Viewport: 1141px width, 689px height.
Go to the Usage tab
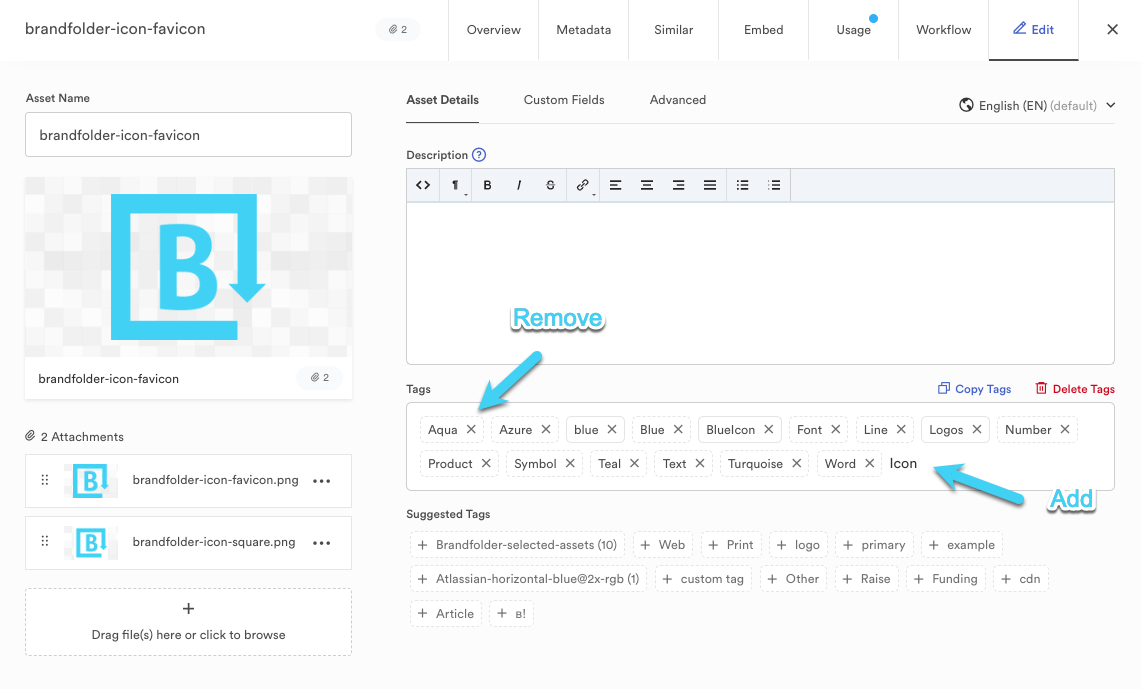[x=854, y=30]
